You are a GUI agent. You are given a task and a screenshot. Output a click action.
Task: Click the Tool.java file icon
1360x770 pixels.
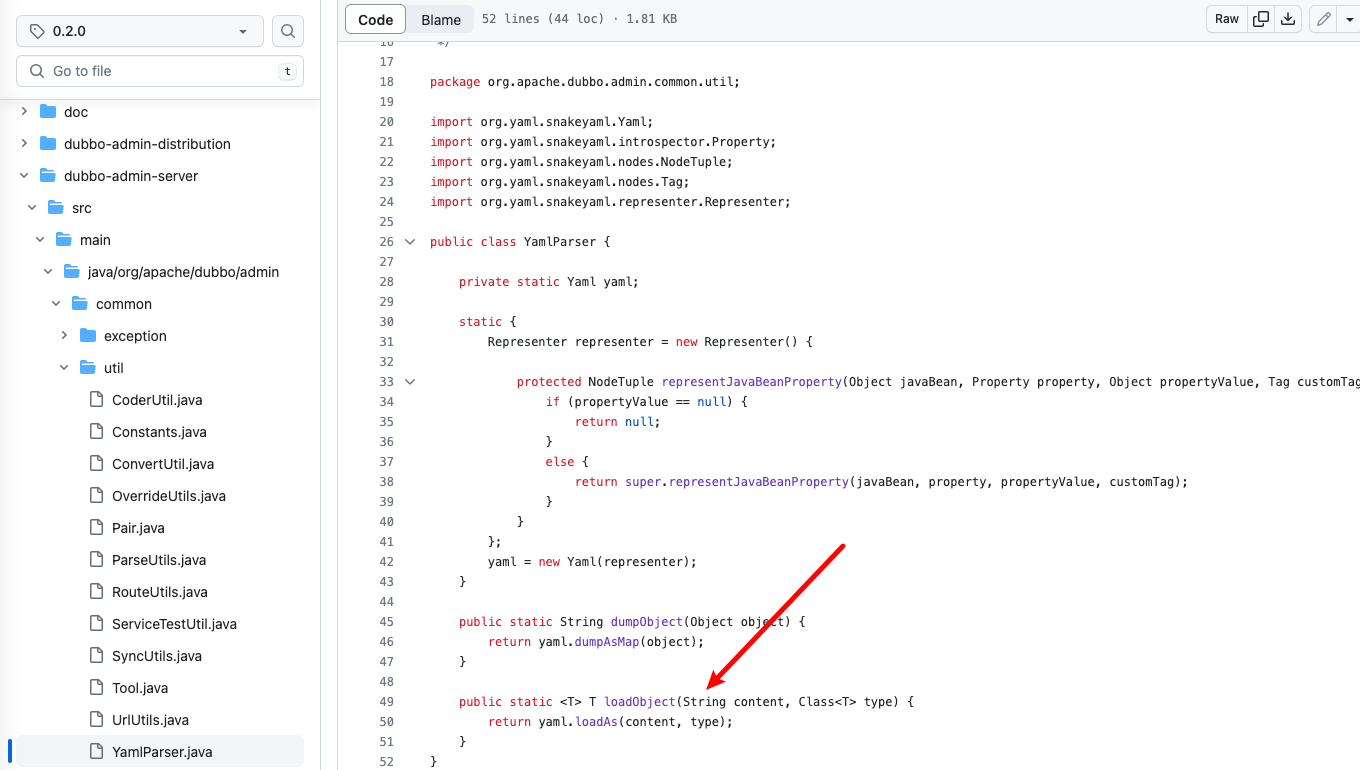pyautogui.click(x=96, y=688)
